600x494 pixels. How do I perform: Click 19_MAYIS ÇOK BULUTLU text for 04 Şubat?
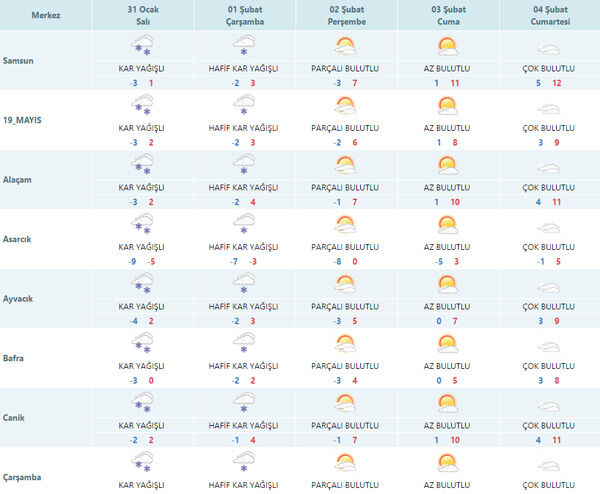point(549,128)
